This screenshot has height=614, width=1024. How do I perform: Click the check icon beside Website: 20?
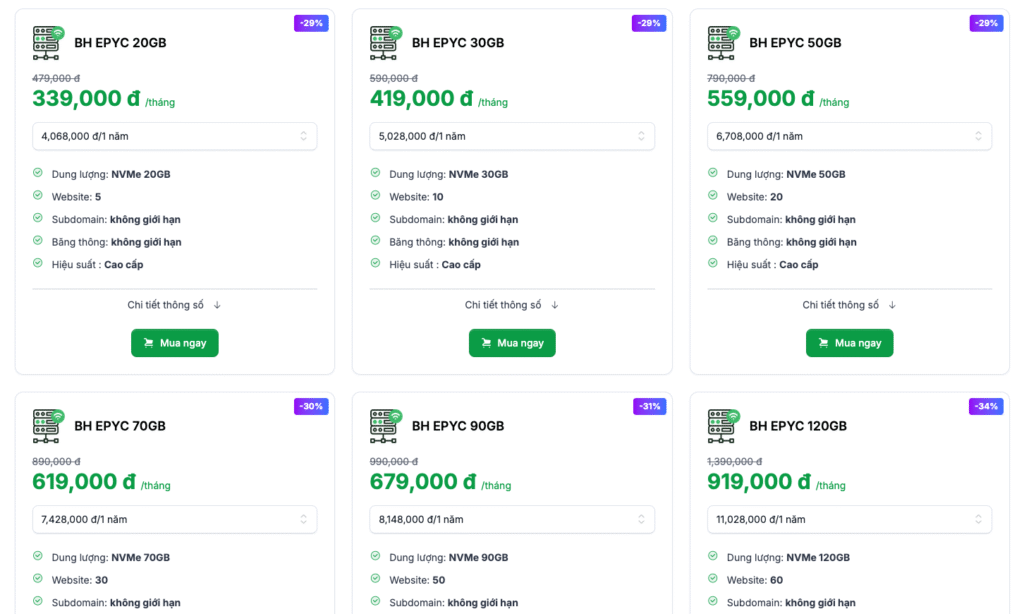point(713,196)
